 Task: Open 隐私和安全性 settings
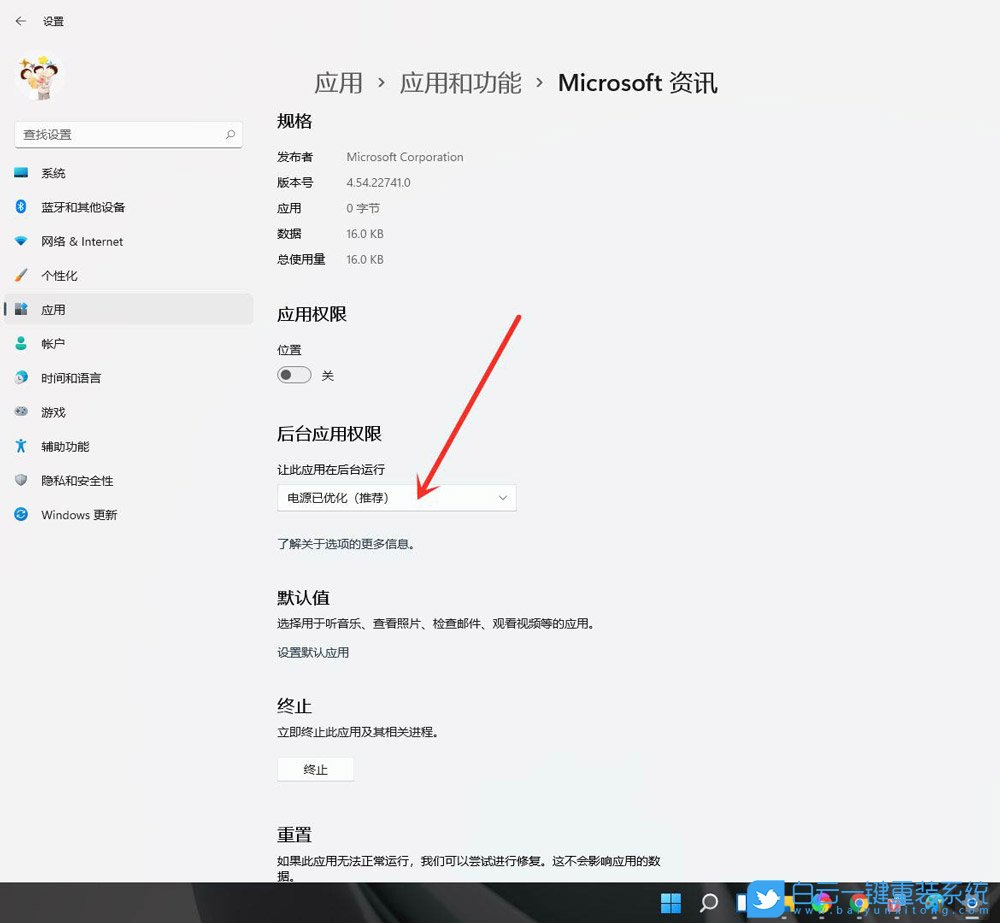pos(74,480)
